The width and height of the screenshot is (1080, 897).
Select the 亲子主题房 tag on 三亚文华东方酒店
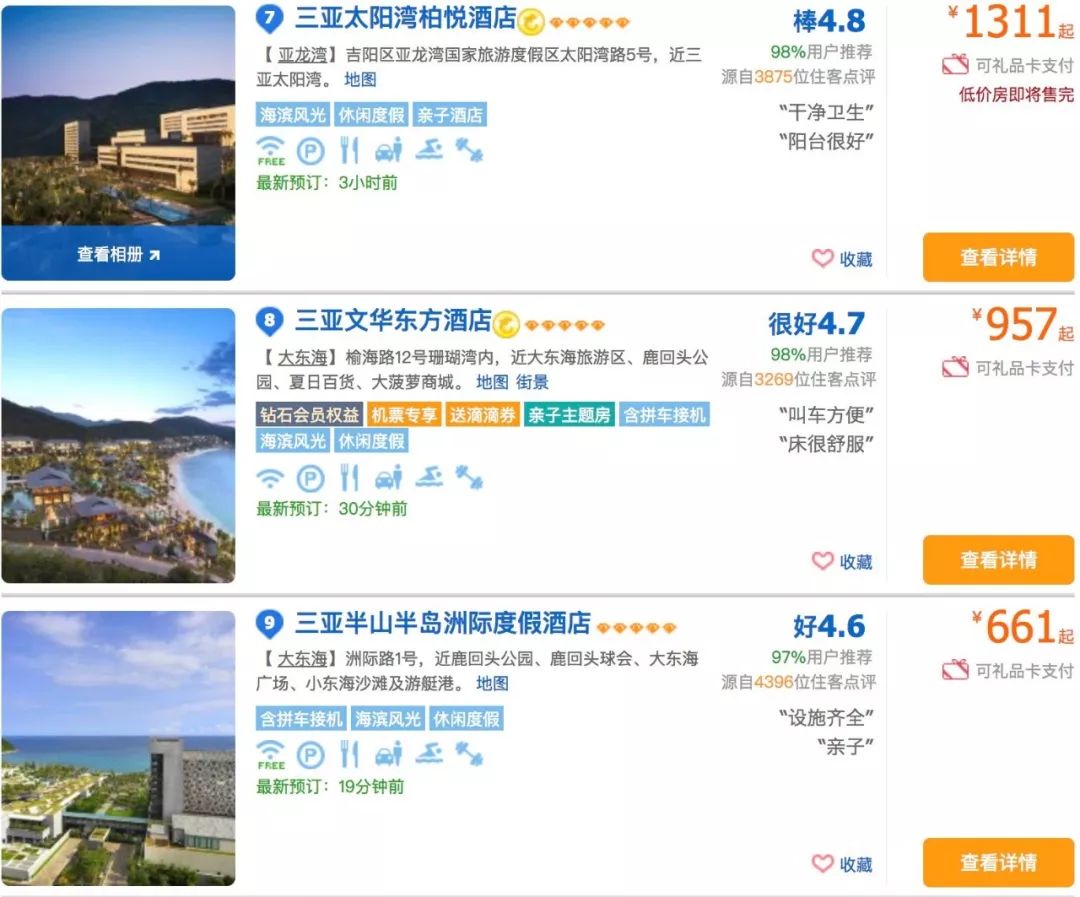pos(569,415)
